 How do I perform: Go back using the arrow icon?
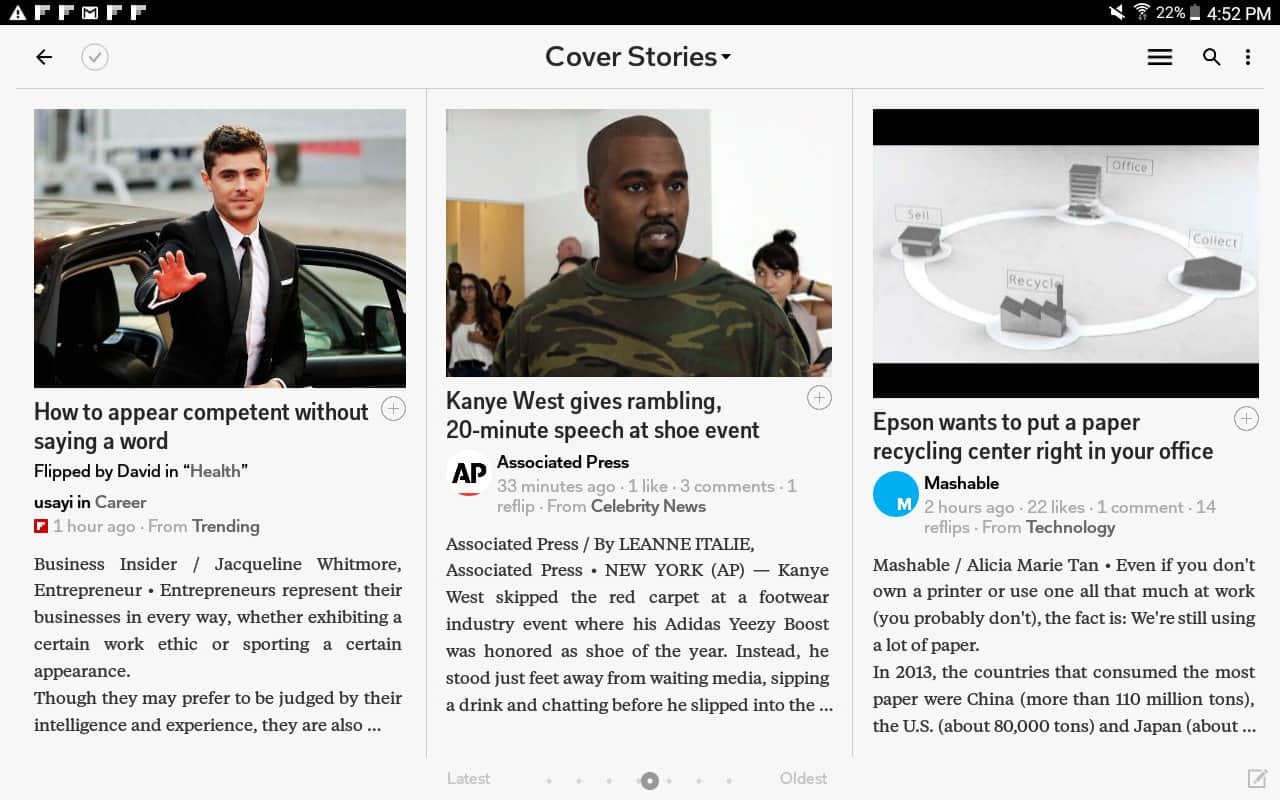click(44, 57)
